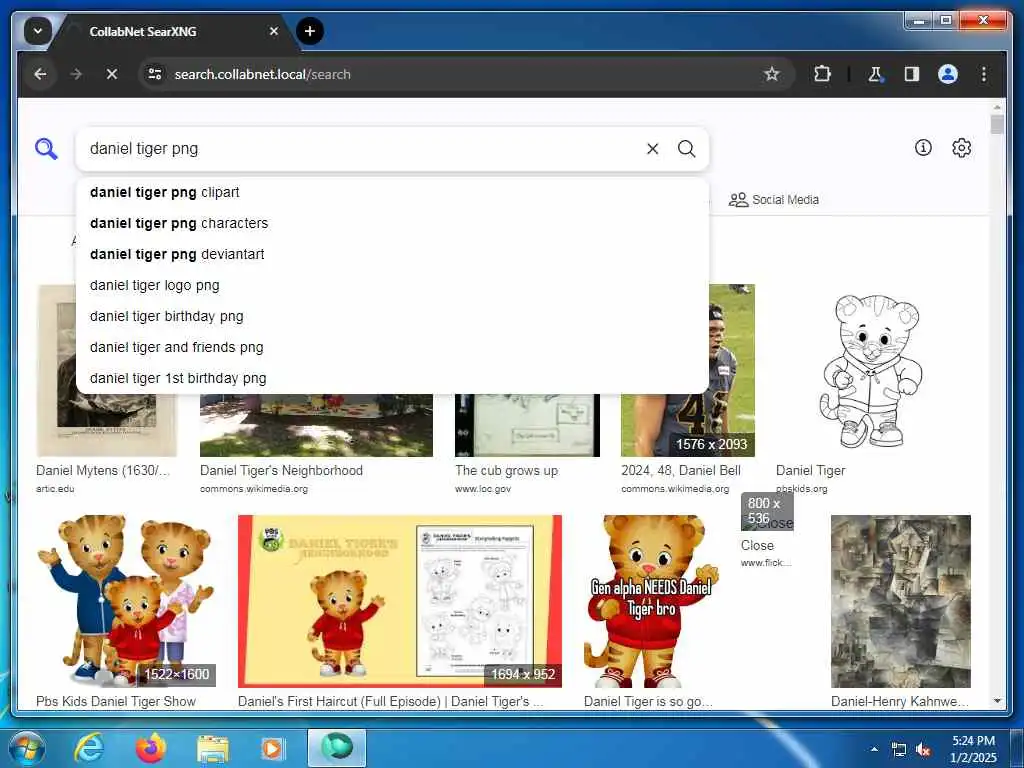Open the About info icon
Viewport: 1024px width, 768px height.
(x=923, y=148)
